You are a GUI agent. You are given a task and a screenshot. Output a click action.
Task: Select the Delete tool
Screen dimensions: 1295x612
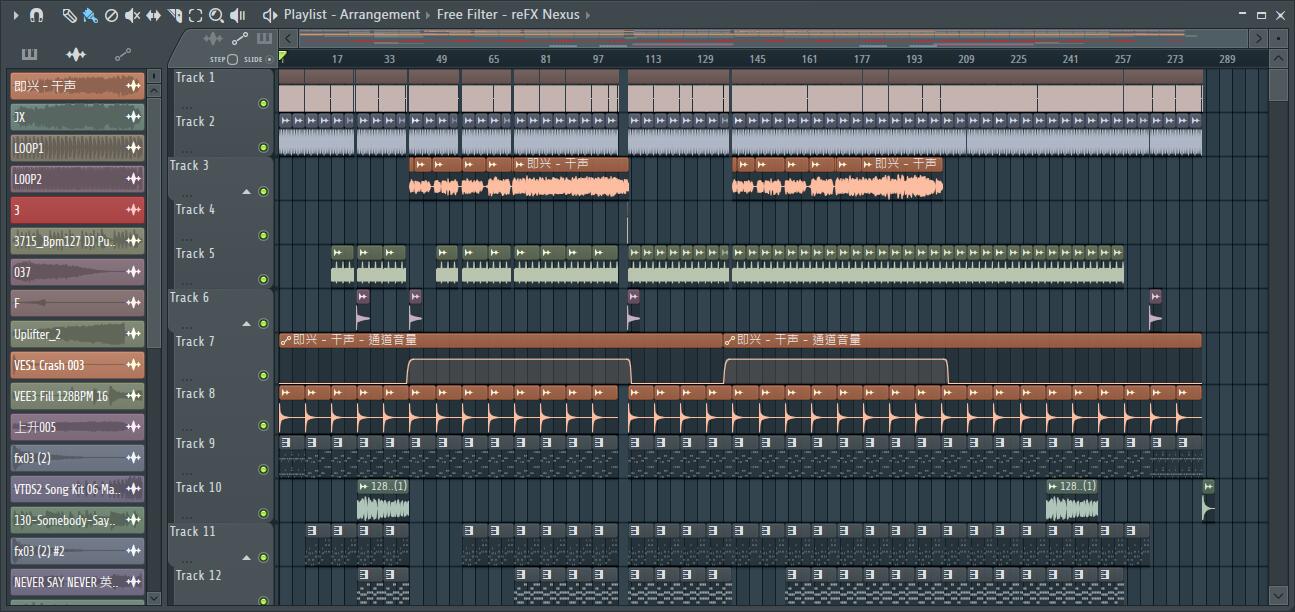click(x=111, y=15)
